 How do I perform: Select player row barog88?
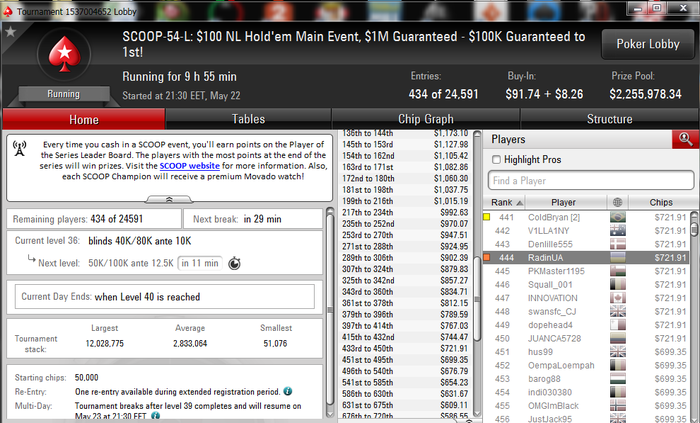coord(586,379)
